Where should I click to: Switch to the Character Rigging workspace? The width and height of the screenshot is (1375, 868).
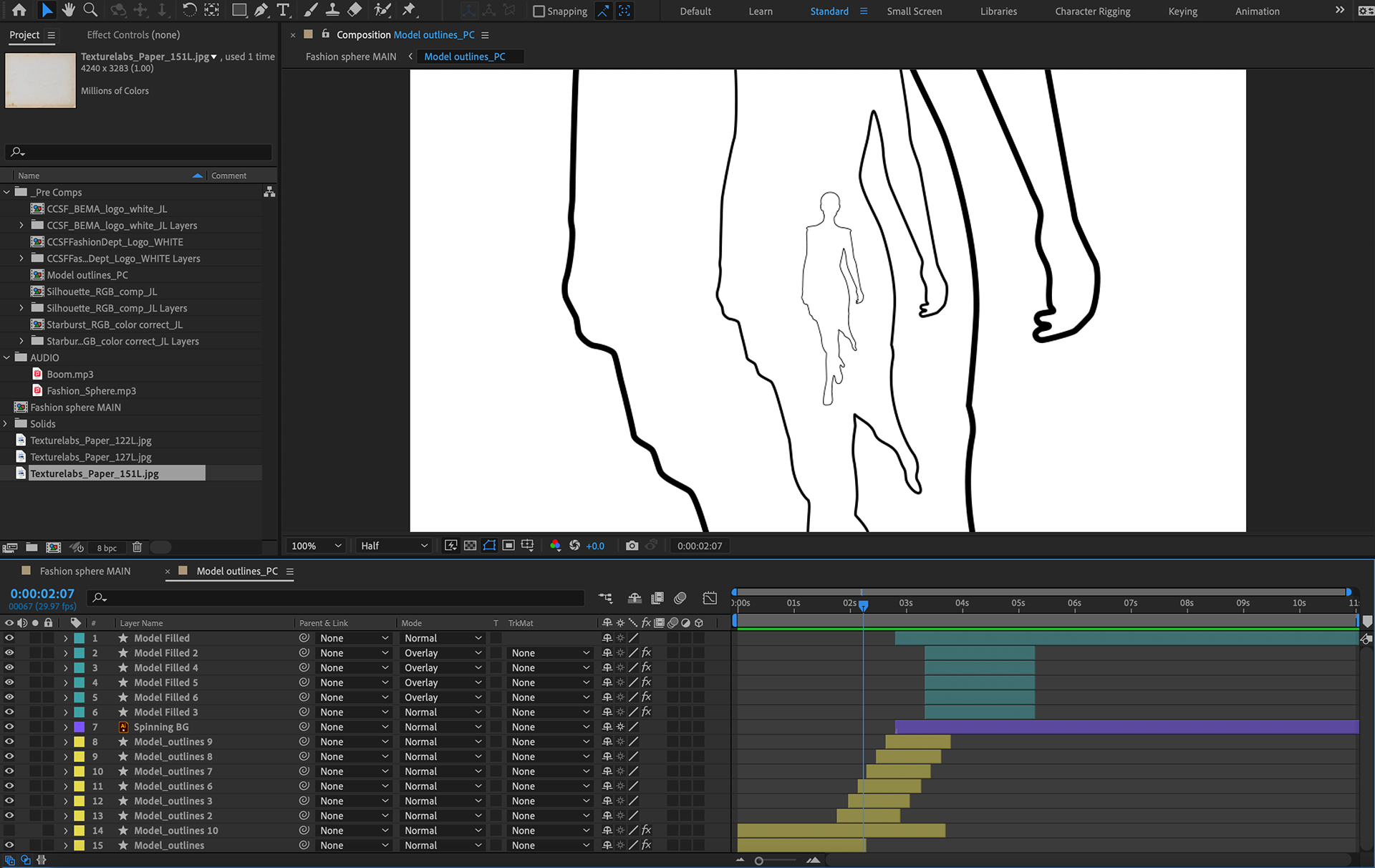tap(1093, 11)
